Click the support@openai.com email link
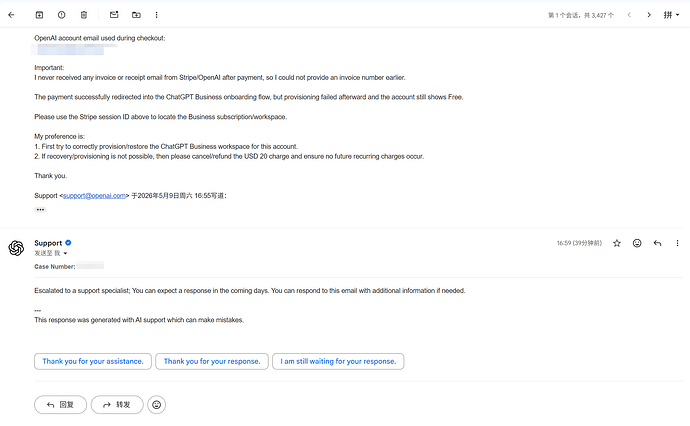 (x=94, y=196)
